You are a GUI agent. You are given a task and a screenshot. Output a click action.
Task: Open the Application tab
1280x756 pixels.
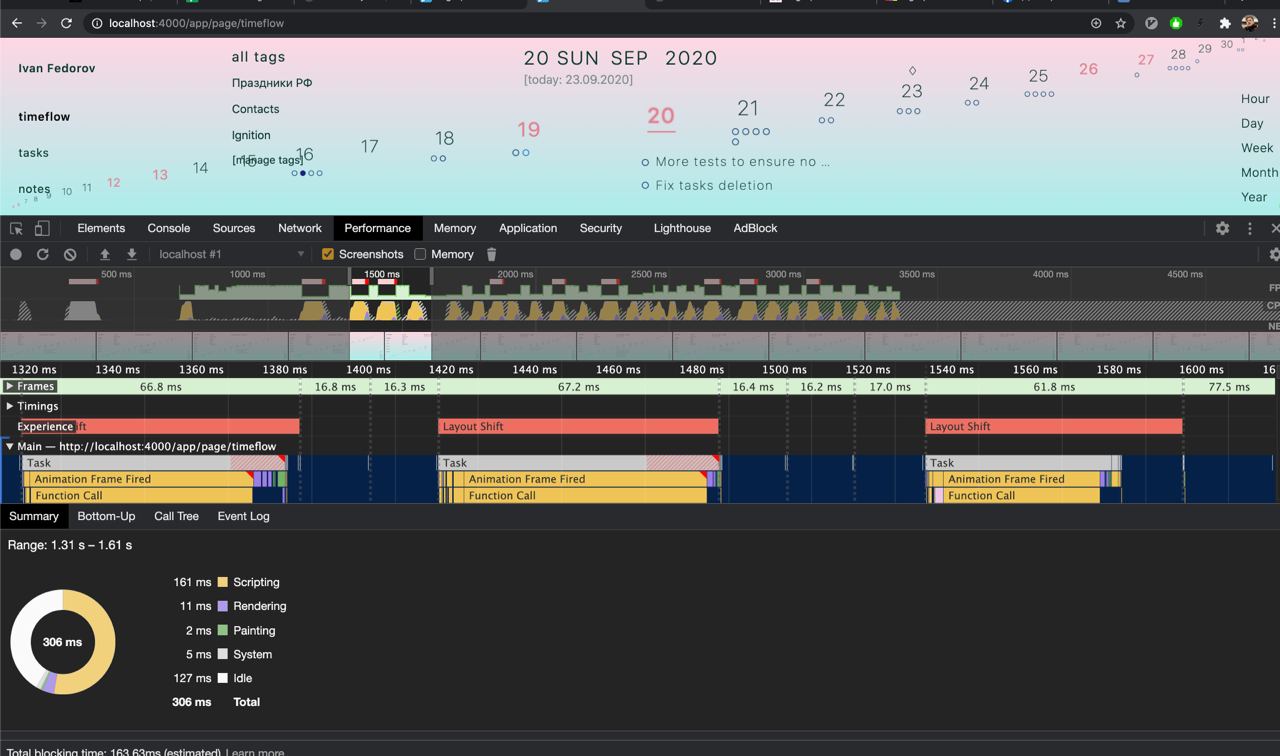(528, 229)
